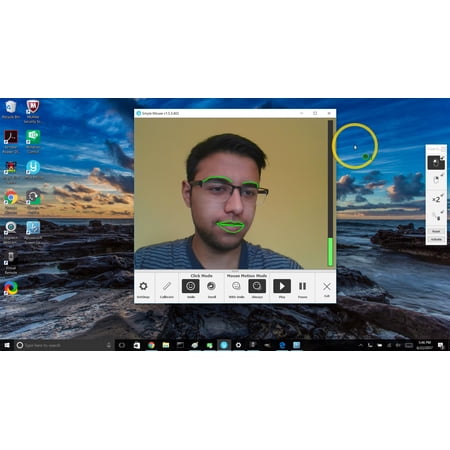Switch click mode to Dwell
Screen dimensions: 450x450
coord(212,286)
